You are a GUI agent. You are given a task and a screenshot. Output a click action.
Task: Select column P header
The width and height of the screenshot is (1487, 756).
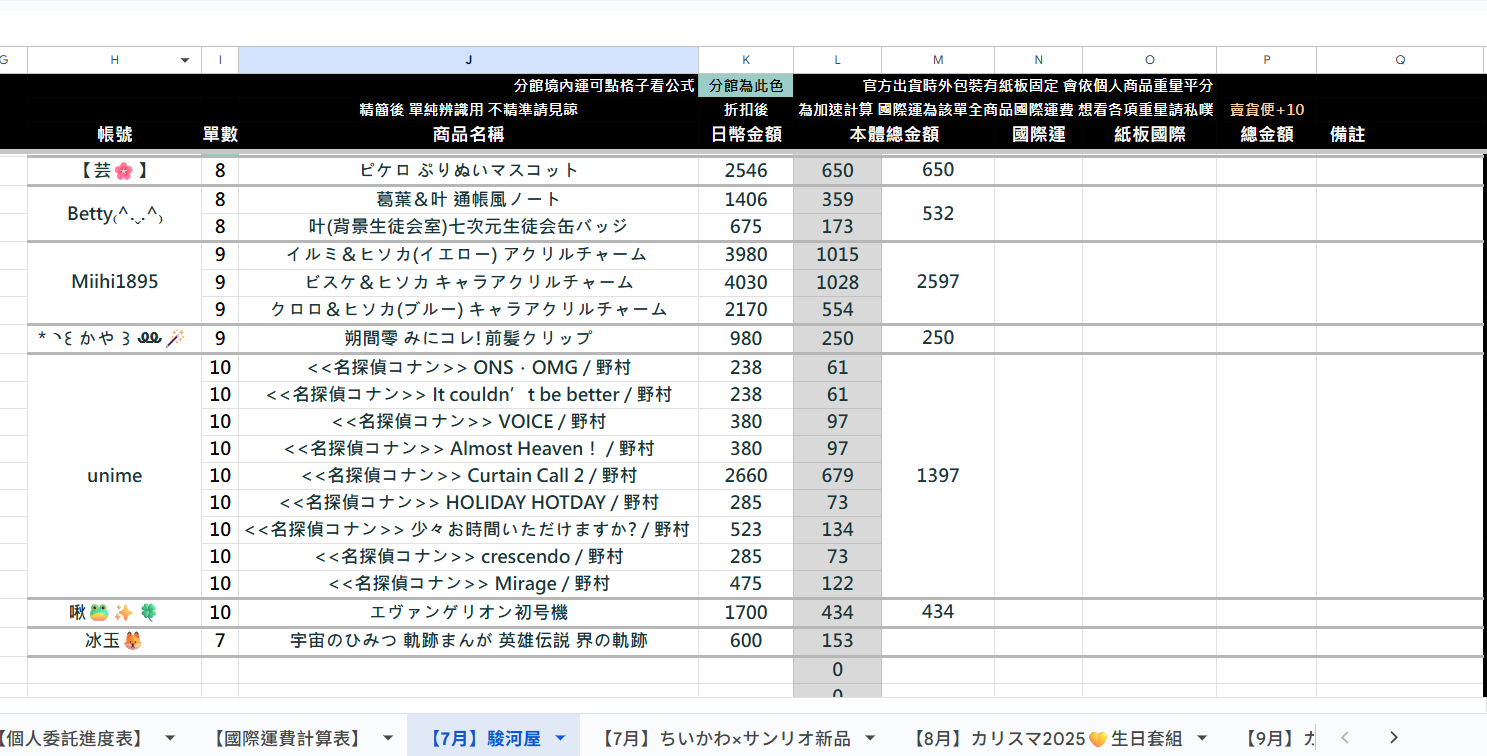1266,60
